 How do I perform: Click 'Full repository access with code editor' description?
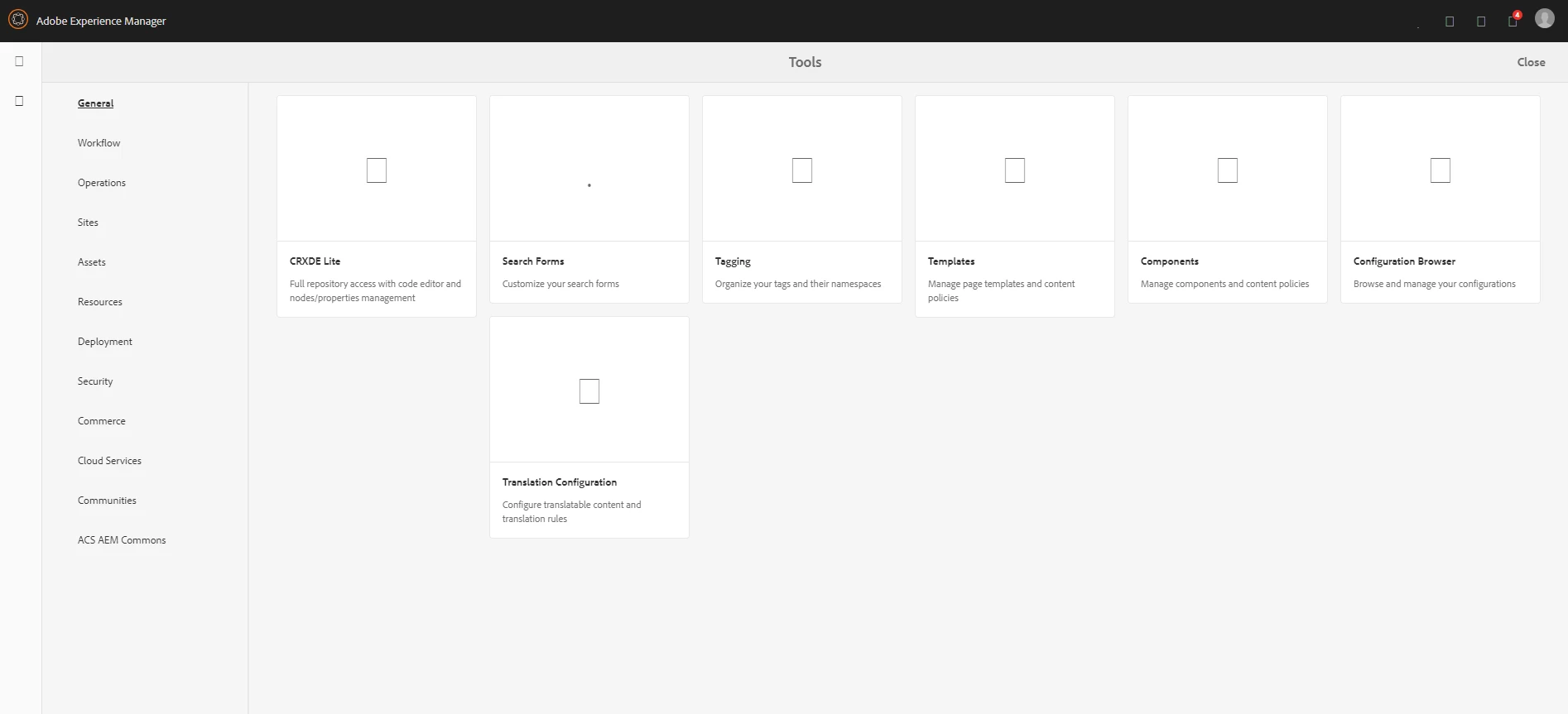pos(375,290)
